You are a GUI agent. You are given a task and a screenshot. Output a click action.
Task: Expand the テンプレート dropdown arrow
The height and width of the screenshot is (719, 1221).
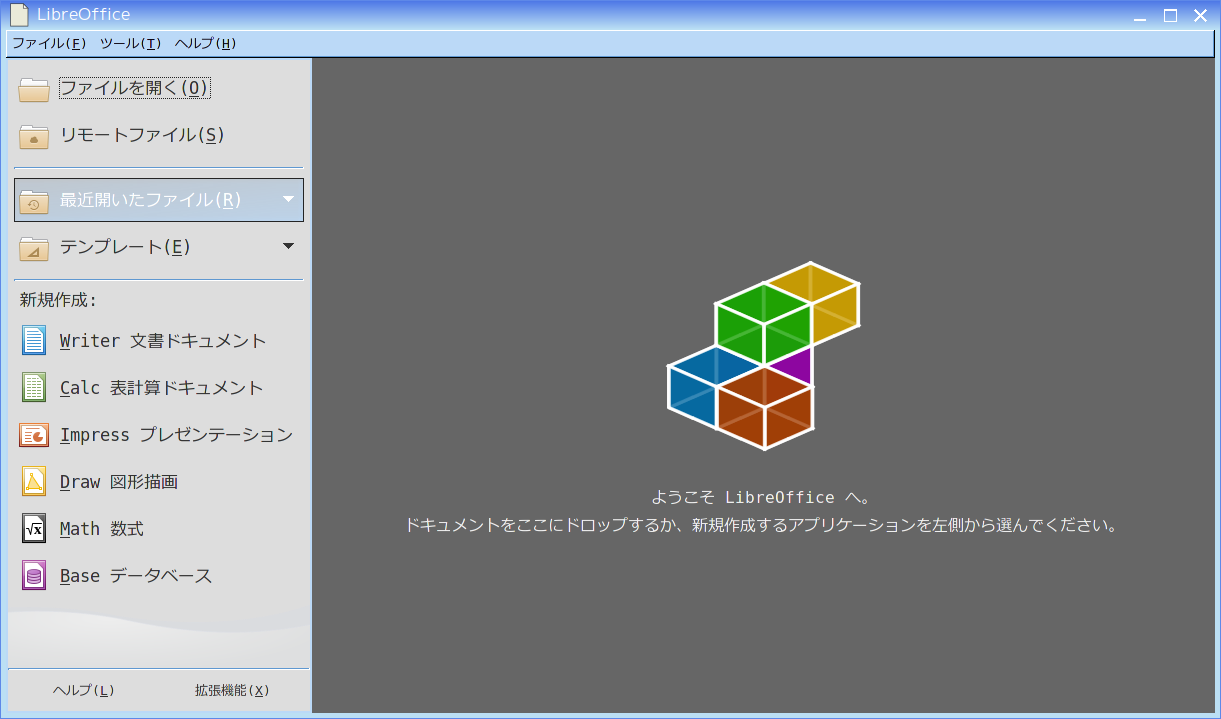[288, 246]
